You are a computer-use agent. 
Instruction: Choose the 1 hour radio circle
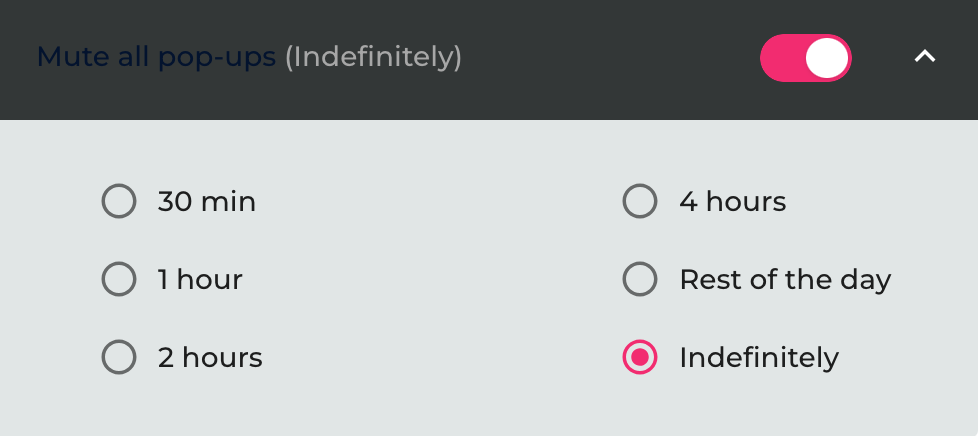click(119, 279)
